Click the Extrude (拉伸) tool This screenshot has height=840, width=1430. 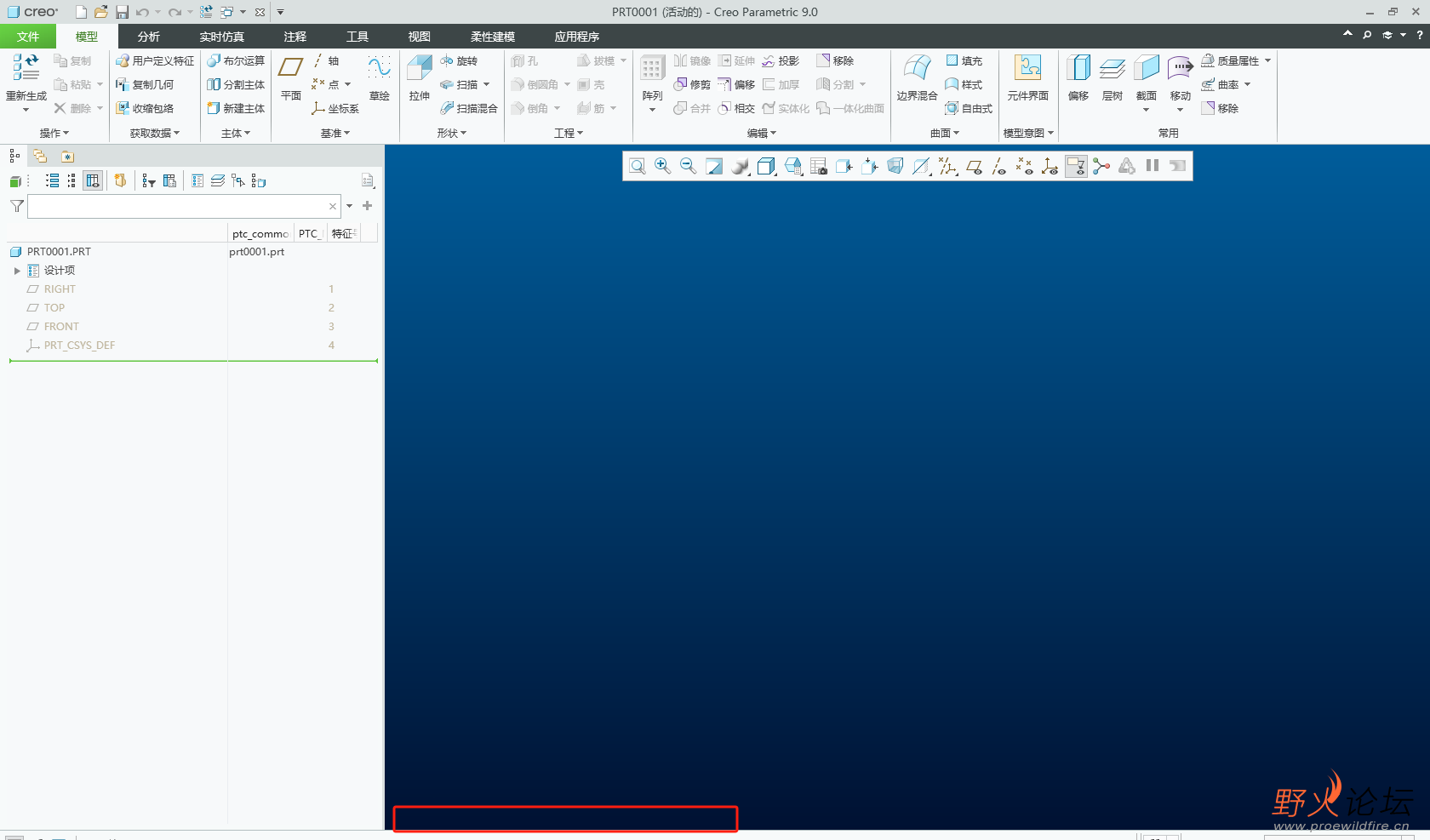pos(420,79)
